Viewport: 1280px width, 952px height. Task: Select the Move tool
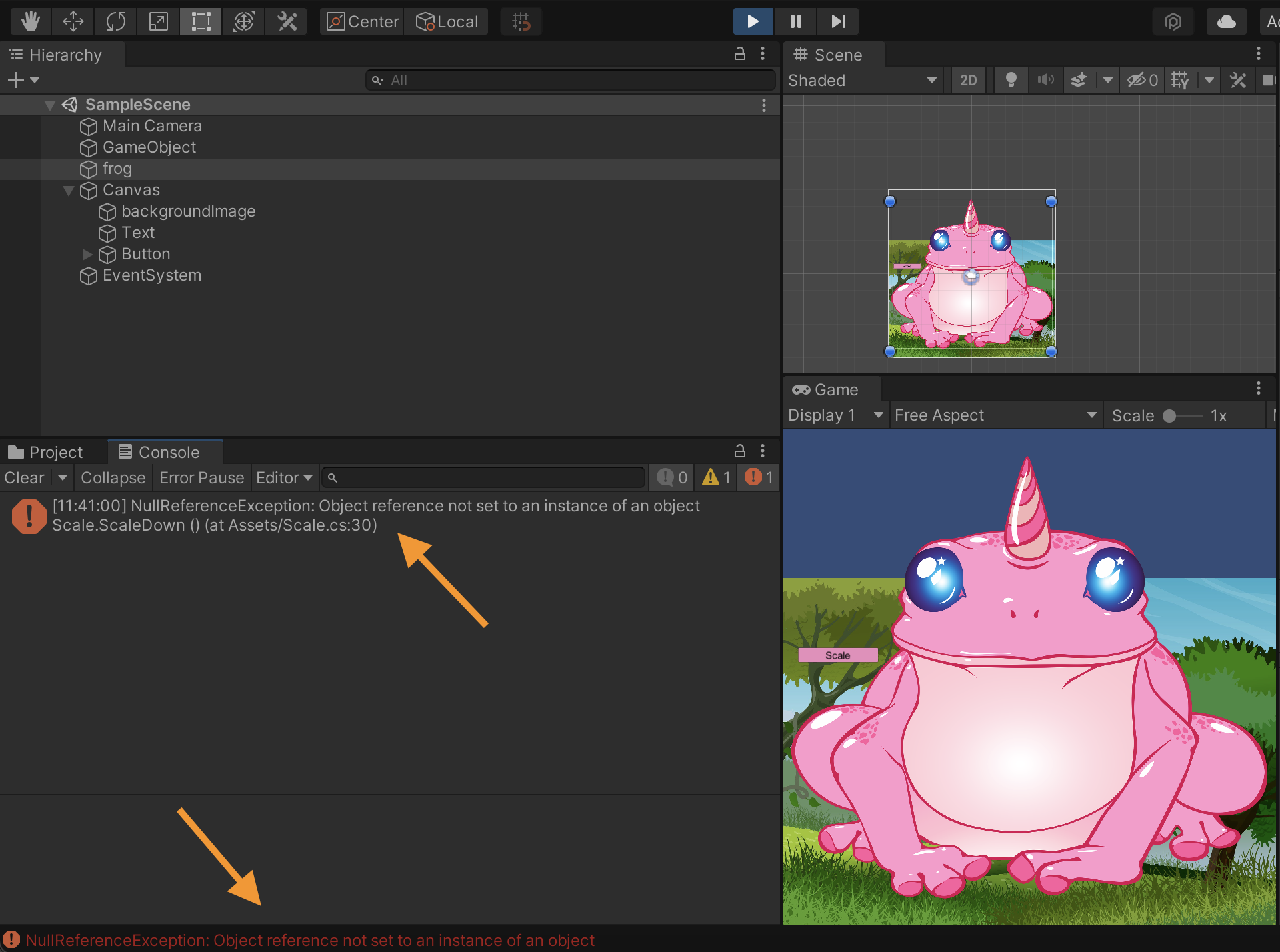73,21
